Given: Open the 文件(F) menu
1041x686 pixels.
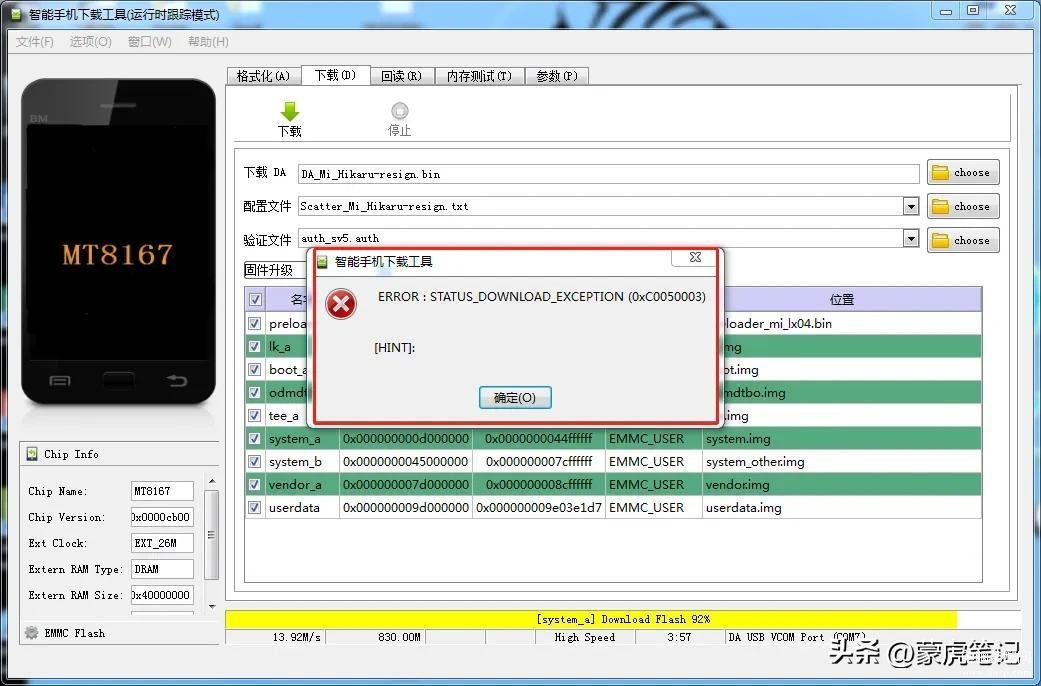Looking at the screenshot, I should (x=35, y=42).
